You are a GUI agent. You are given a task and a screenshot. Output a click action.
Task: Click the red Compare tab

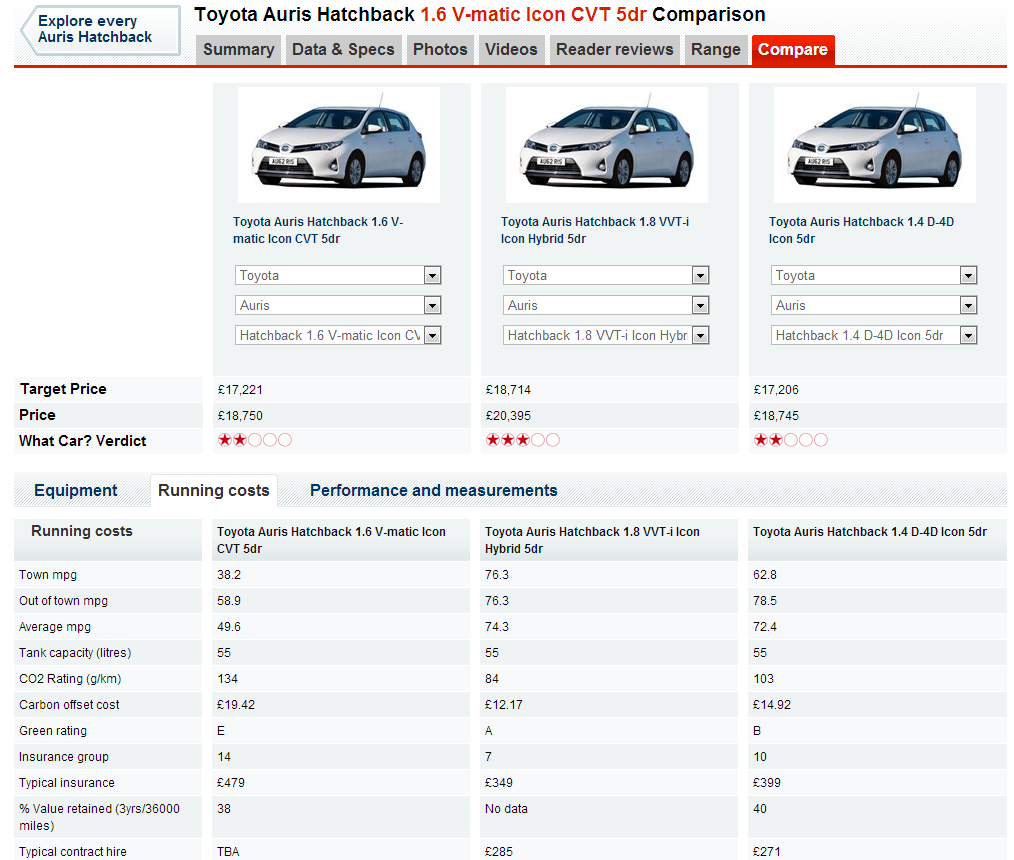point(792,50)
